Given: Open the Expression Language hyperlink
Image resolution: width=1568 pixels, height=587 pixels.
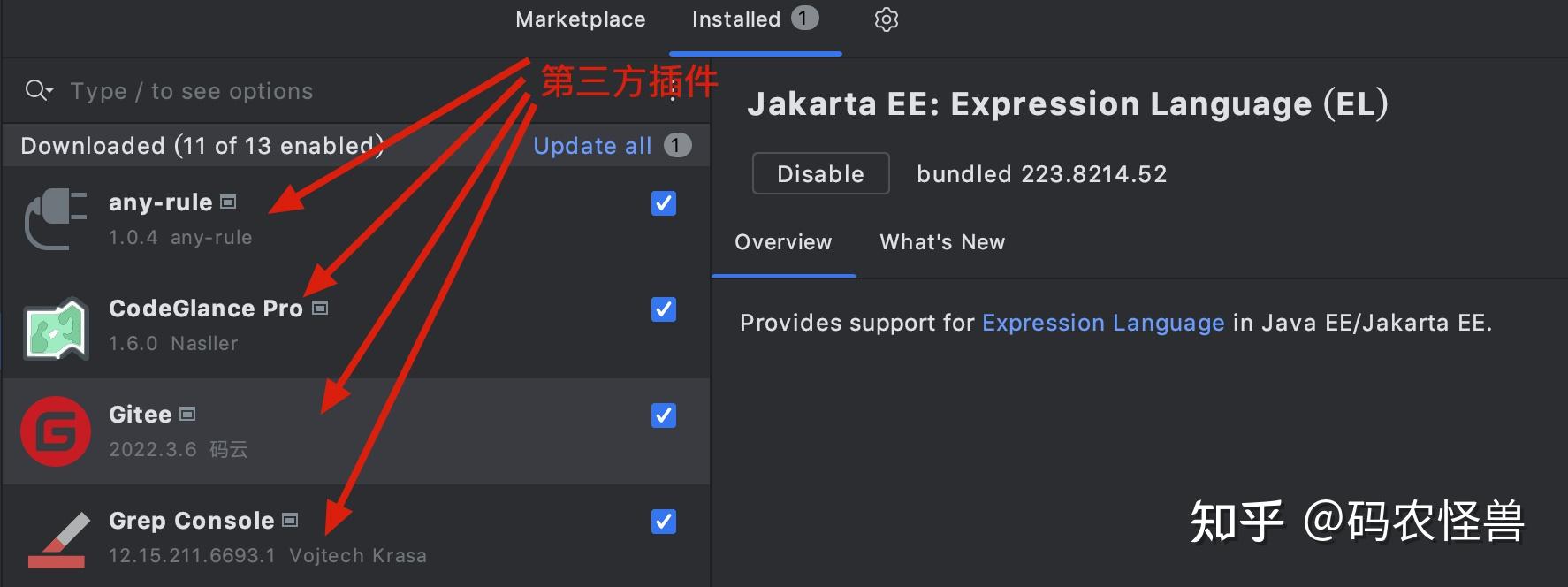Looking at the screenshot, I should click(x=1103, y=323).
